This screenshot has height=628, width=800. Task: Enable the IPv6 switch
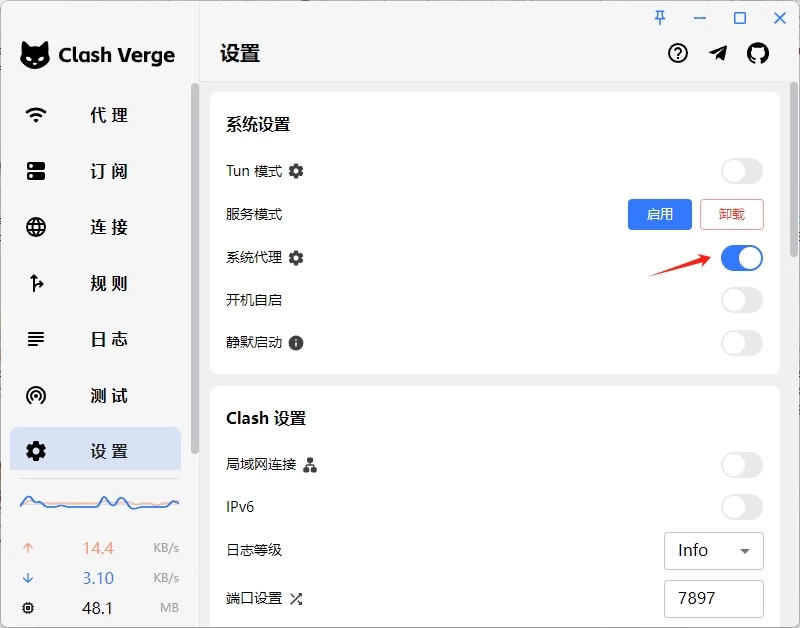pyautogui.click(x=742, y=507)
